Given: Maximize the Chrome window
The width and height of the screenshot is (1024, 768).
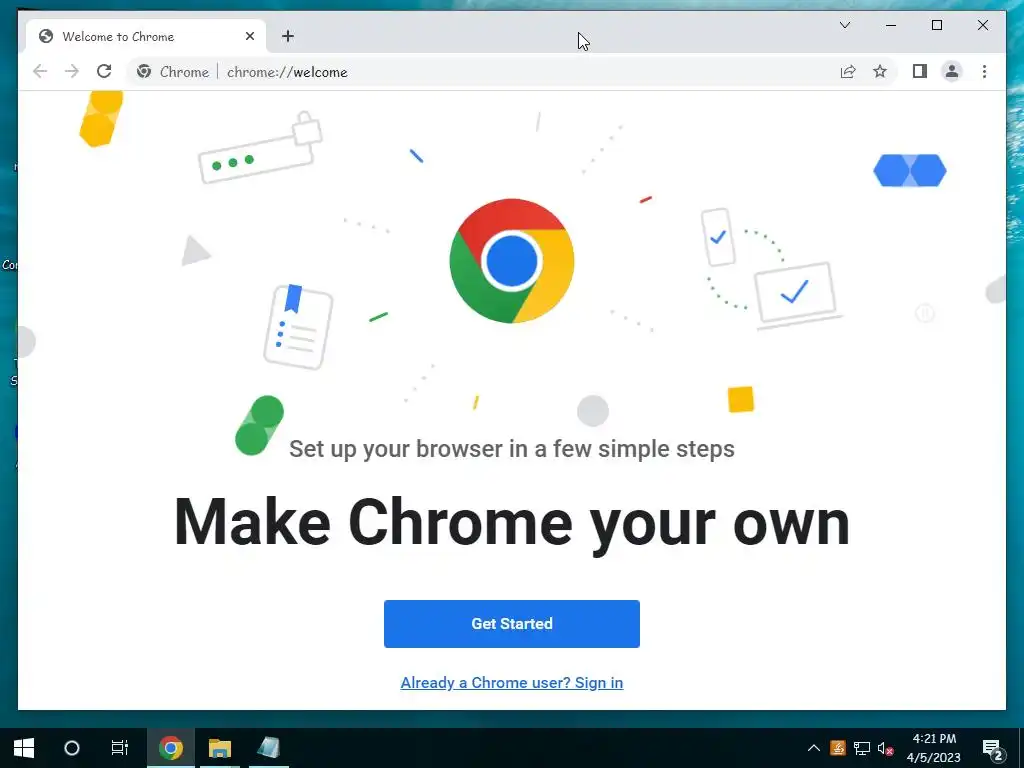Looking at the screenshot, I should pyautogui.click(x=936, y=25).
